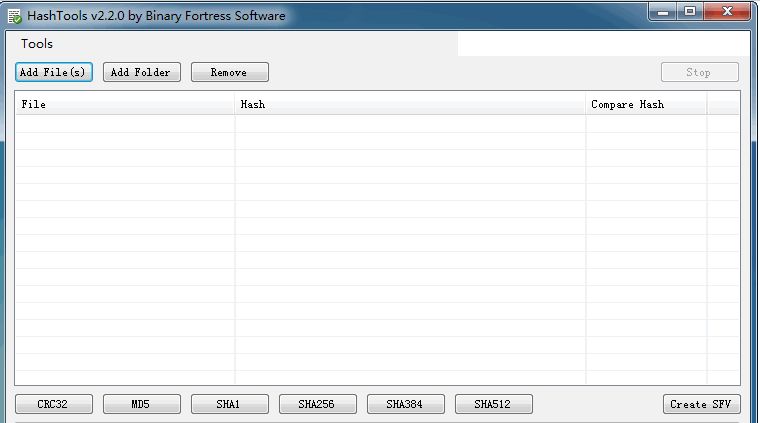Calculate MD5 hash
This screenshot has height=423, width=760.
click(142, 404)
